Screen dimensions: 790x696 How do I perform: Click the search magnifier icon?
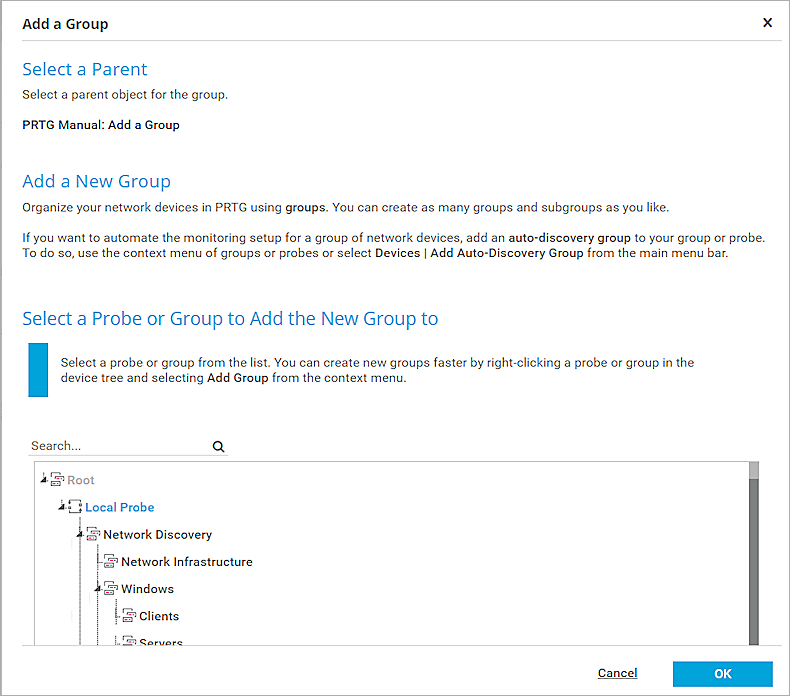[218, 447]
